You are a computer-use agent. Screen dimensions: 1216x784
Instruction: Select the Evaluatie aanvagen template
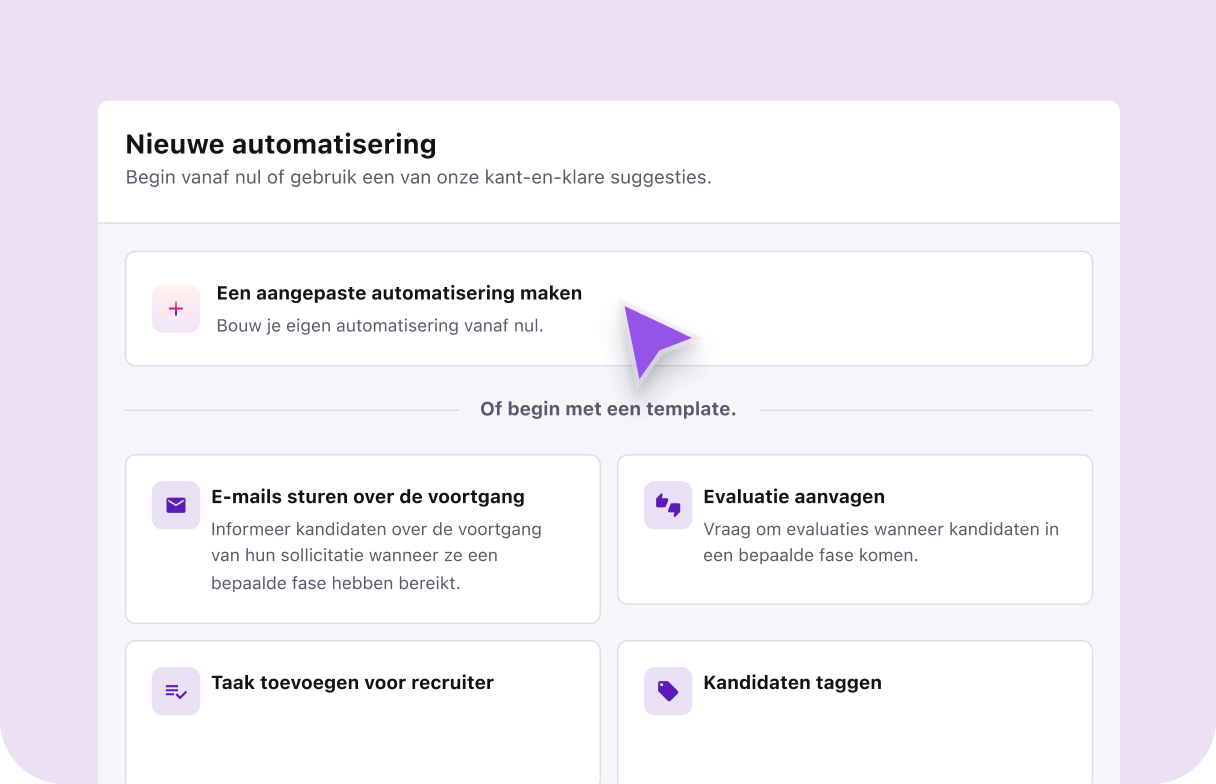click(x=855, y=529)
